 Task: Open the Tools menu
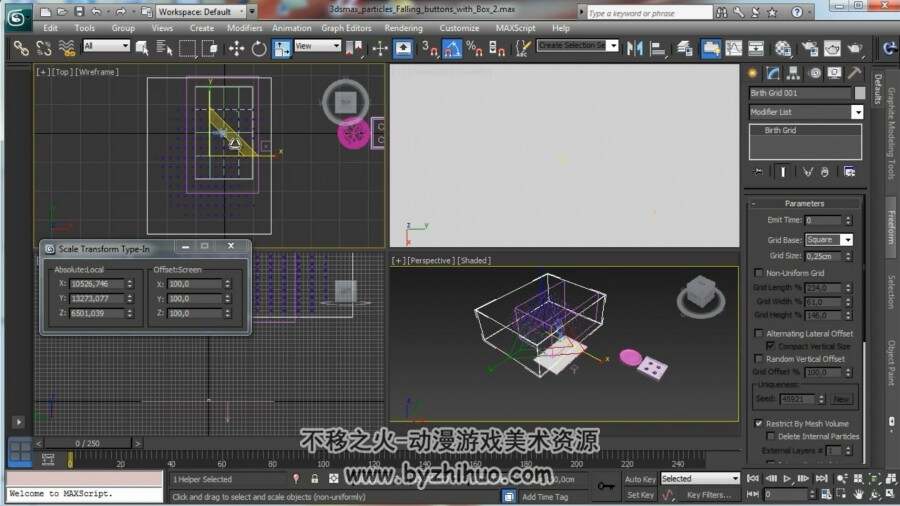(84, 28)
